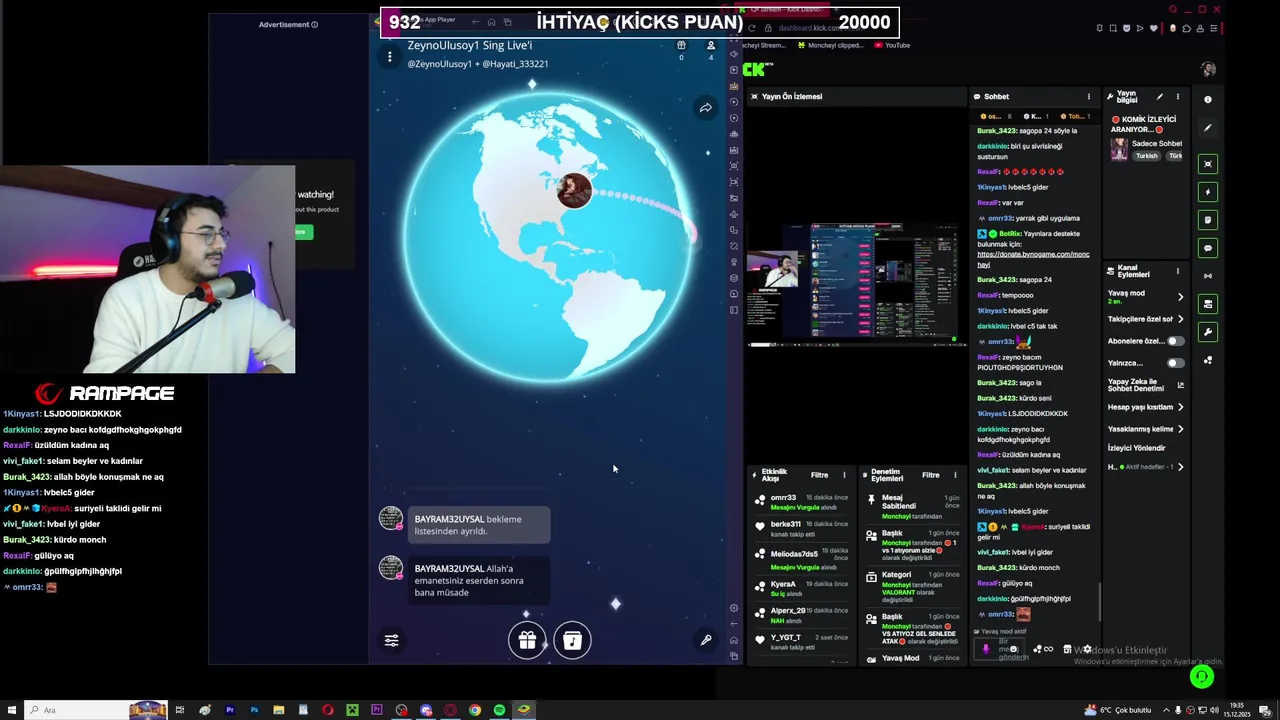Click Y_YGT_T entry in activity feed
1280x720 pixels.
click(x=803, y=642)
